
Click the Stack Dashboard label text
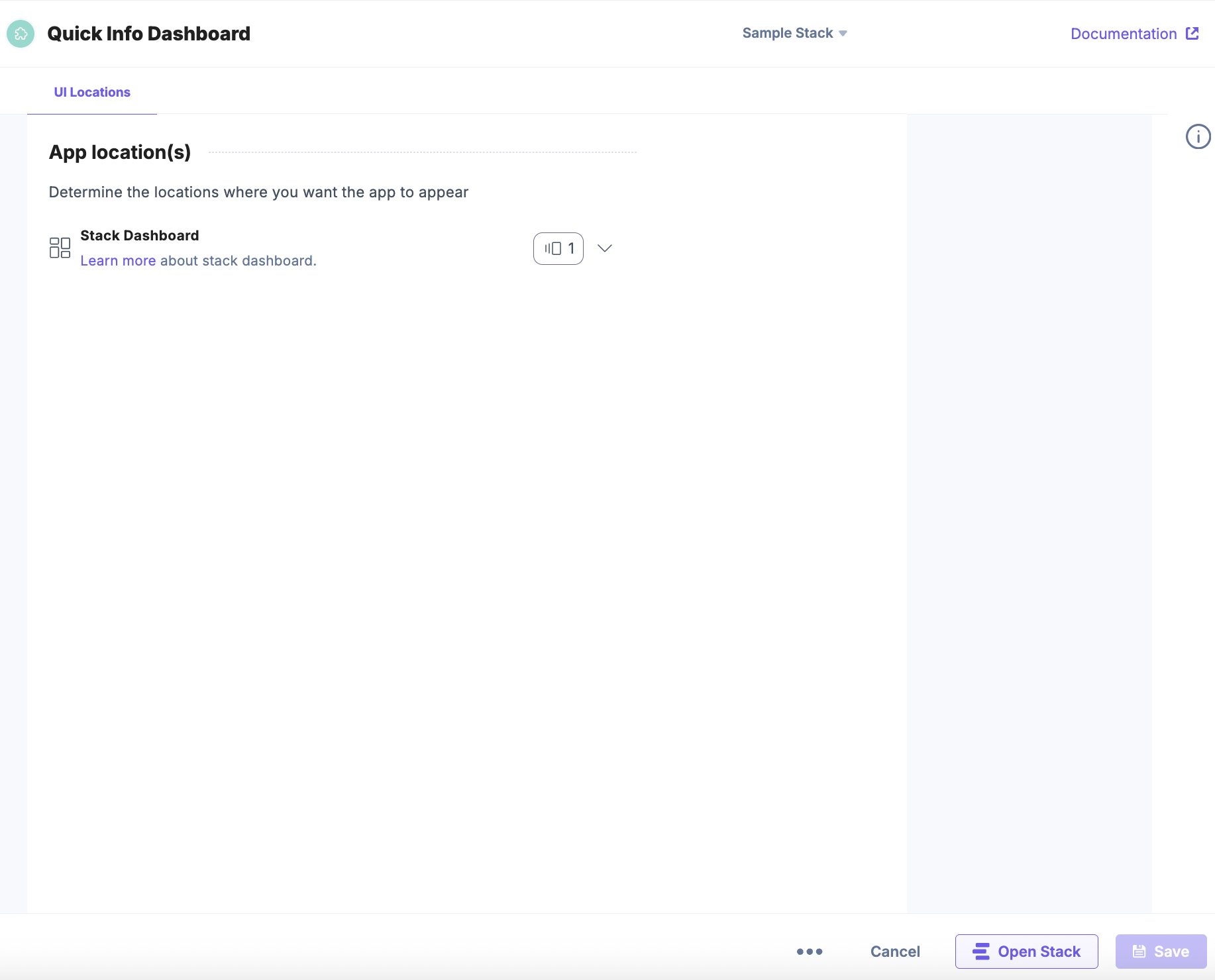[x=140, y=236]
